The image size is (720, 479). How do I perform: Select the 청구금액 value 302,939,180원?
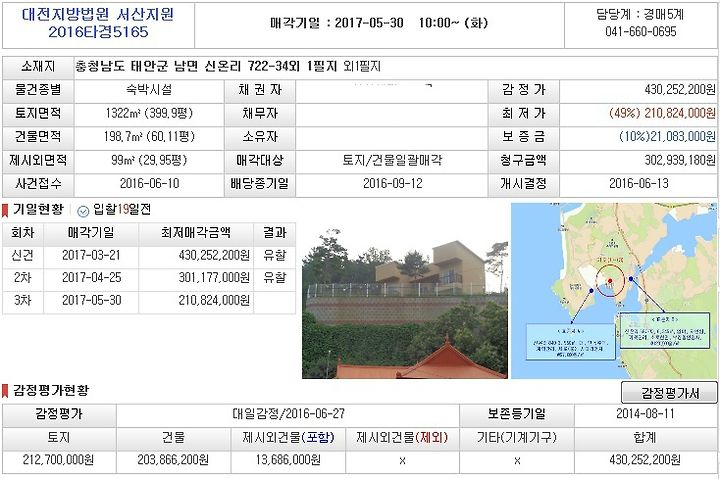(x=680, y=160)
